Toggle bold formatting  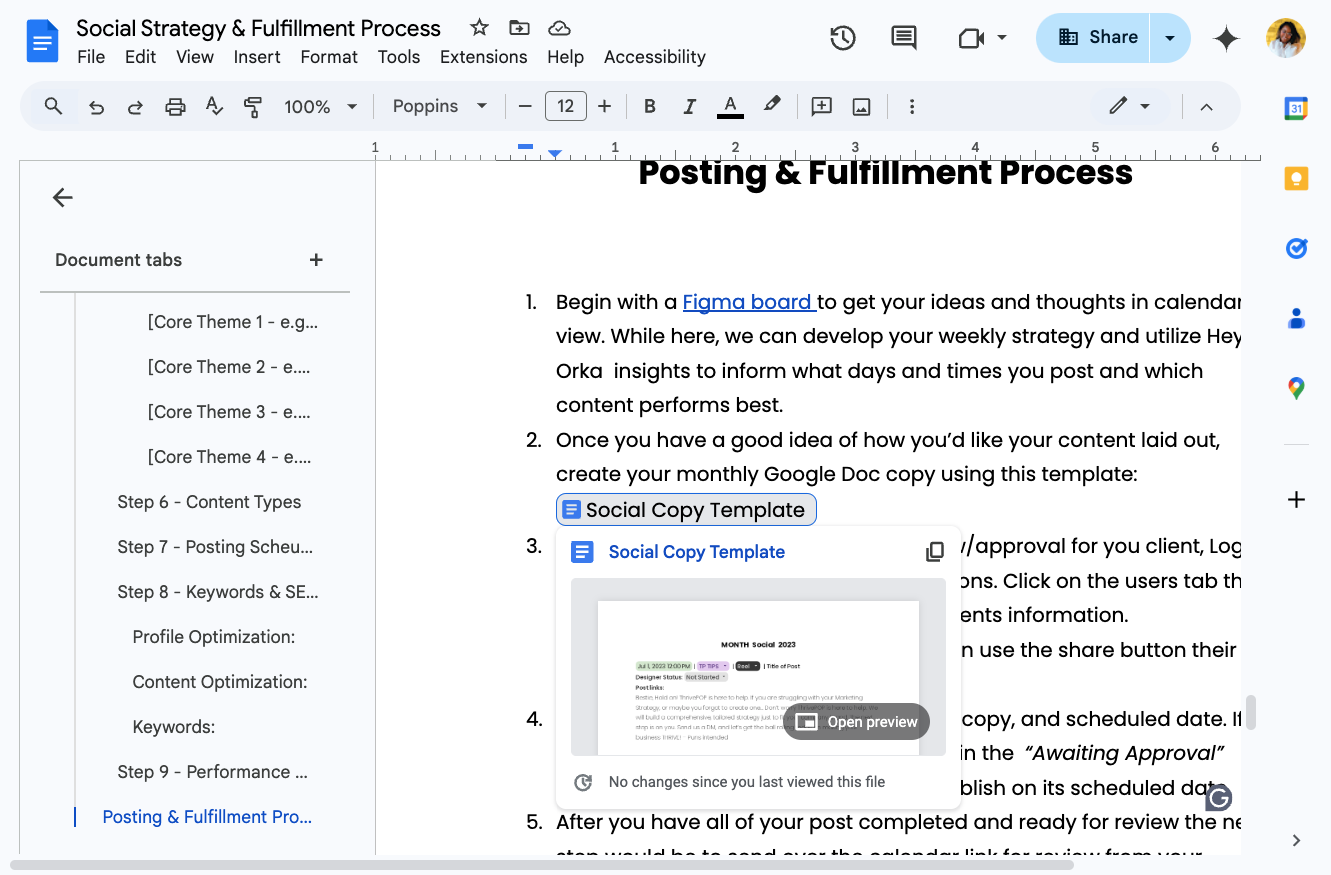tap(650, 106)
